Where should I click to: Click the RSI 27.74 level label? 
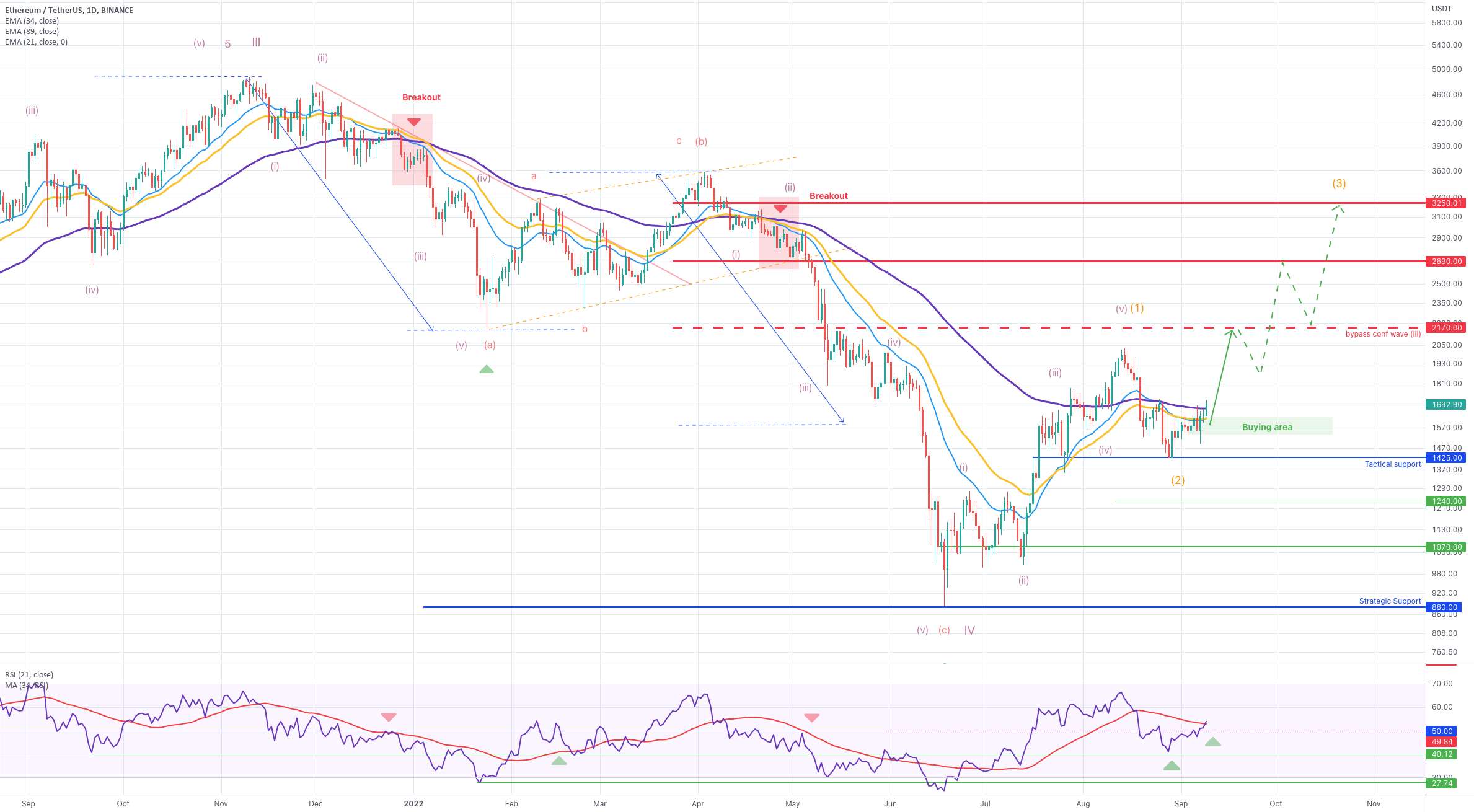[1442, 783]
